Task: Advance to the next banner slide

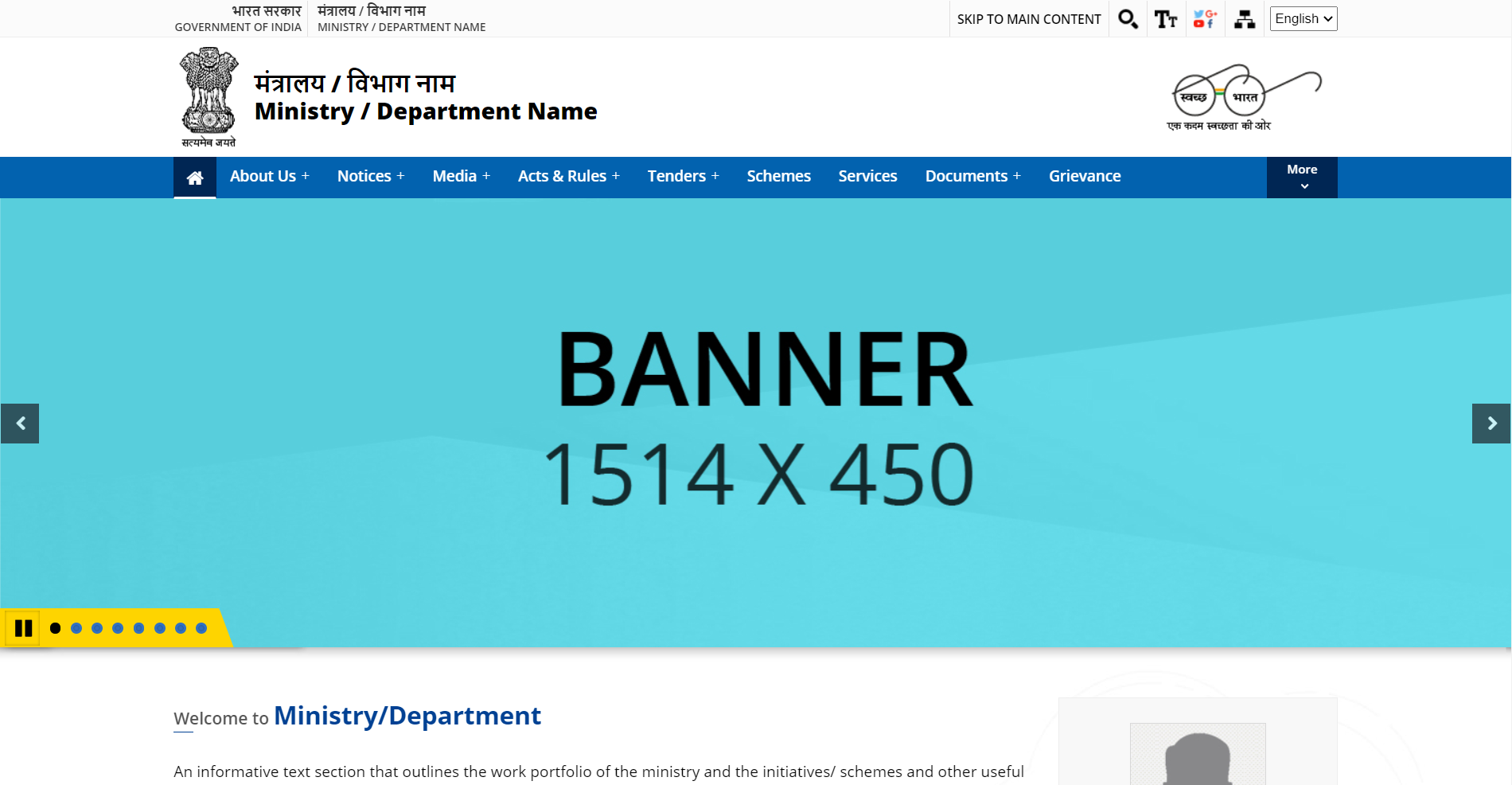Action: click(x=1491, y=424)
